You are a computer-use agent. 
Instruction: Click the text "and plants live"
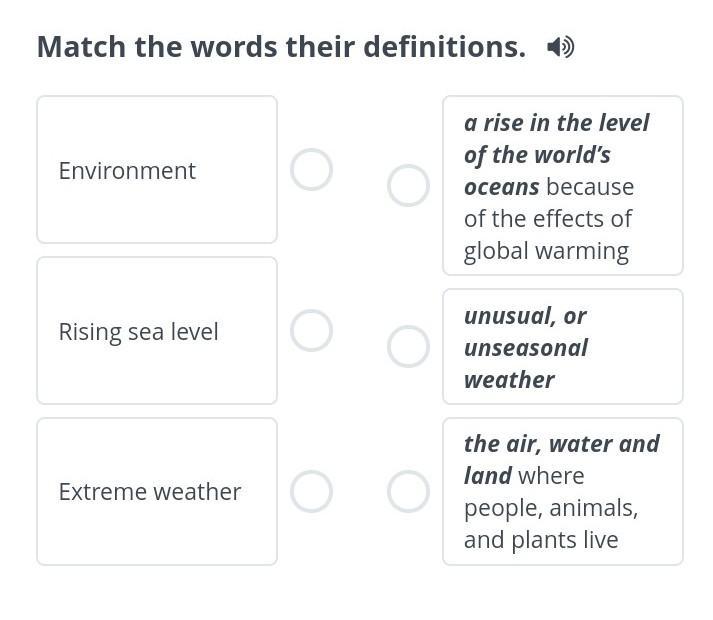tap(541, 540)
